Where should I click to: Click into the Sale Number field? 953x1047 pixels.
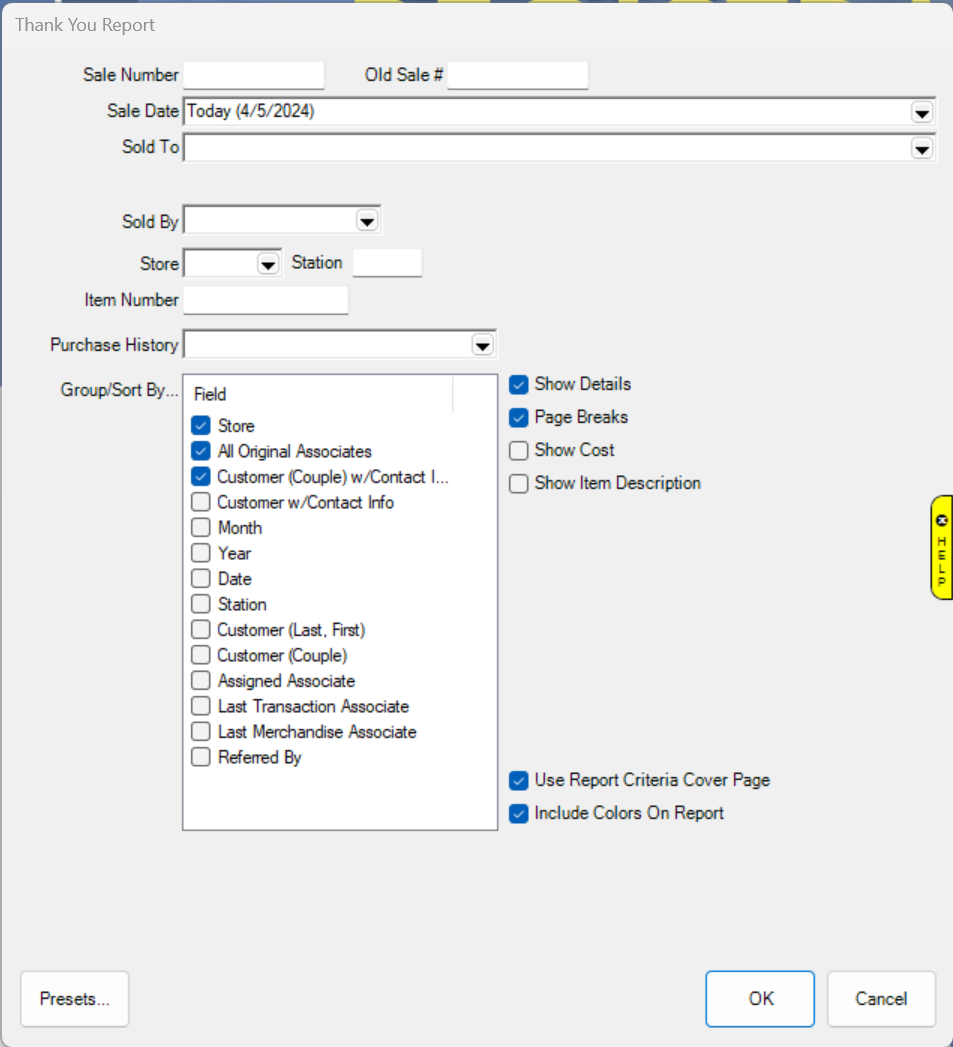click(x=254, y=75)
